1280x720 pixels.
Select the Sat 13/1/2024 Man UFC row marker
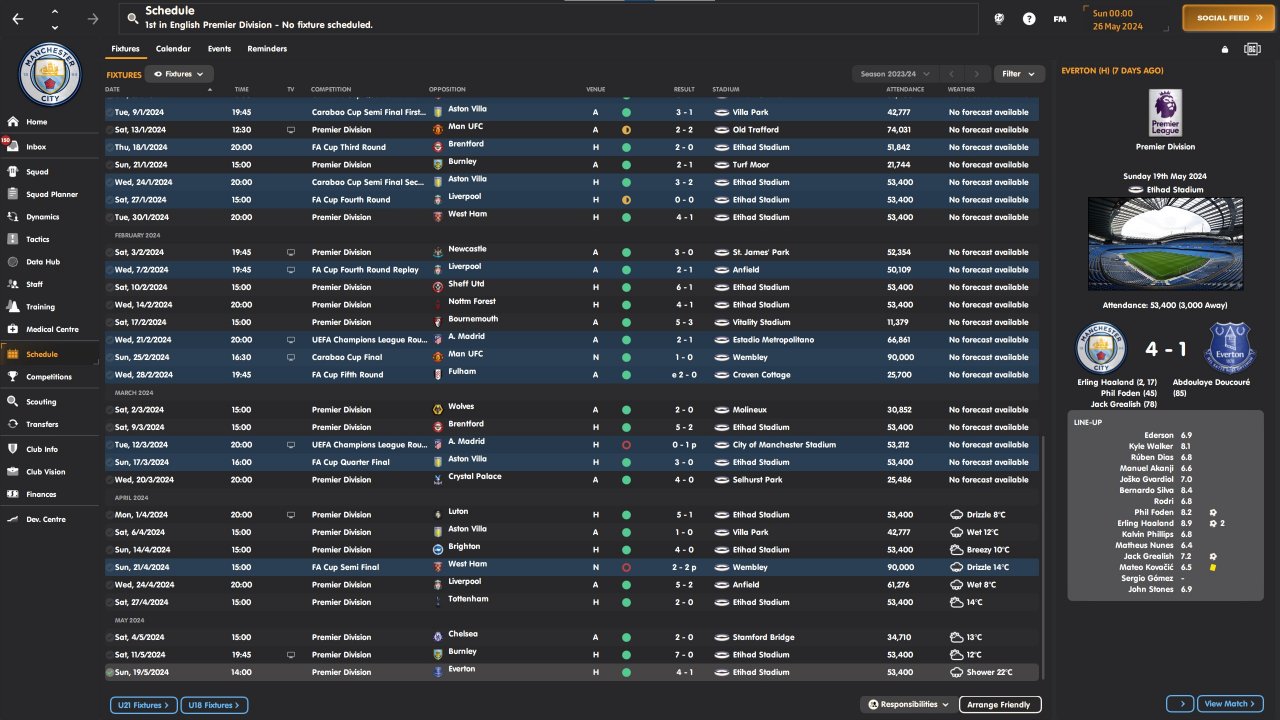pos(110,130)
